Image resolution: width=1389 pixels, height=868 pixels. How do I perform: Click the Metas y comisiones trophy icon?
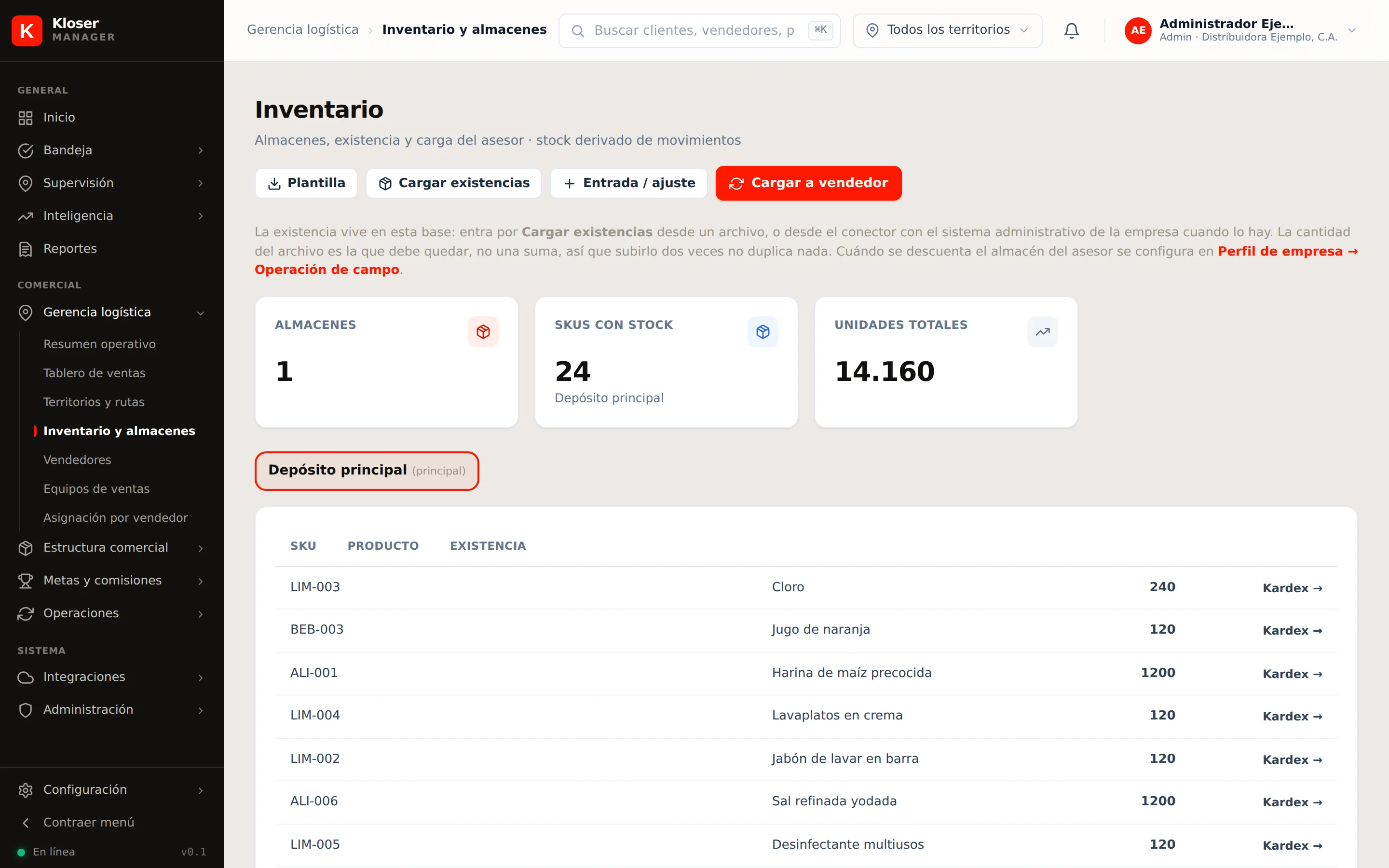(x=25, y=581)
